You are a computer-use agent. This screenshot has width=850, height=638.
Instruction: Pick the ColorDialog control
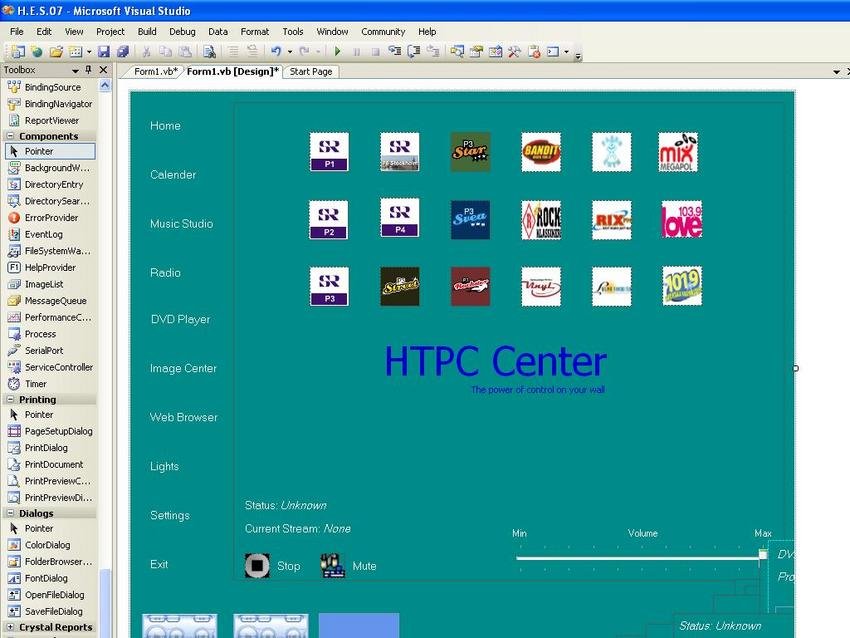click(50, 545)
